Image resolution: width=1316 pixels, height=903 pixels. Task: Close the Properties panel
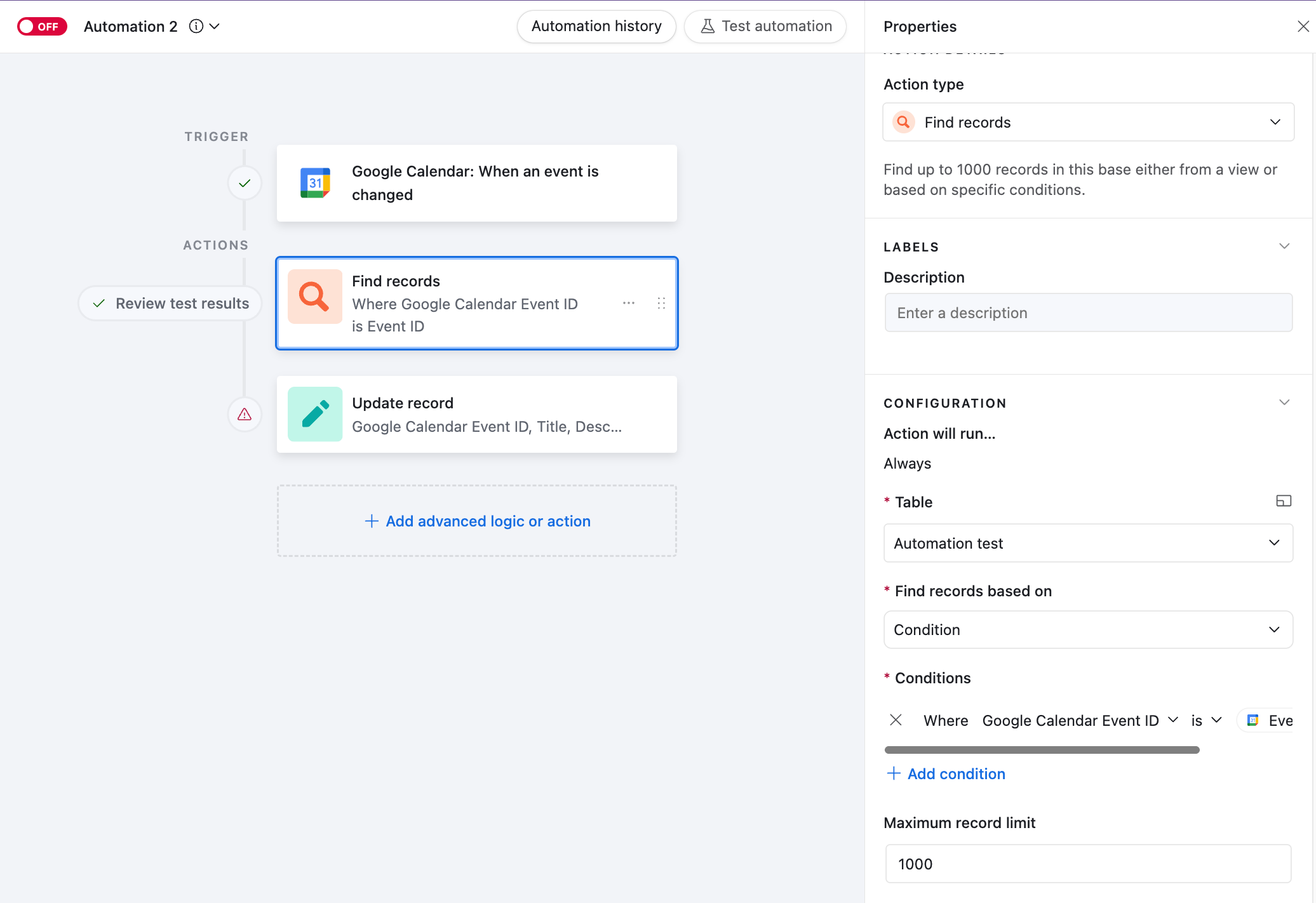click(x=1303, y=26)
